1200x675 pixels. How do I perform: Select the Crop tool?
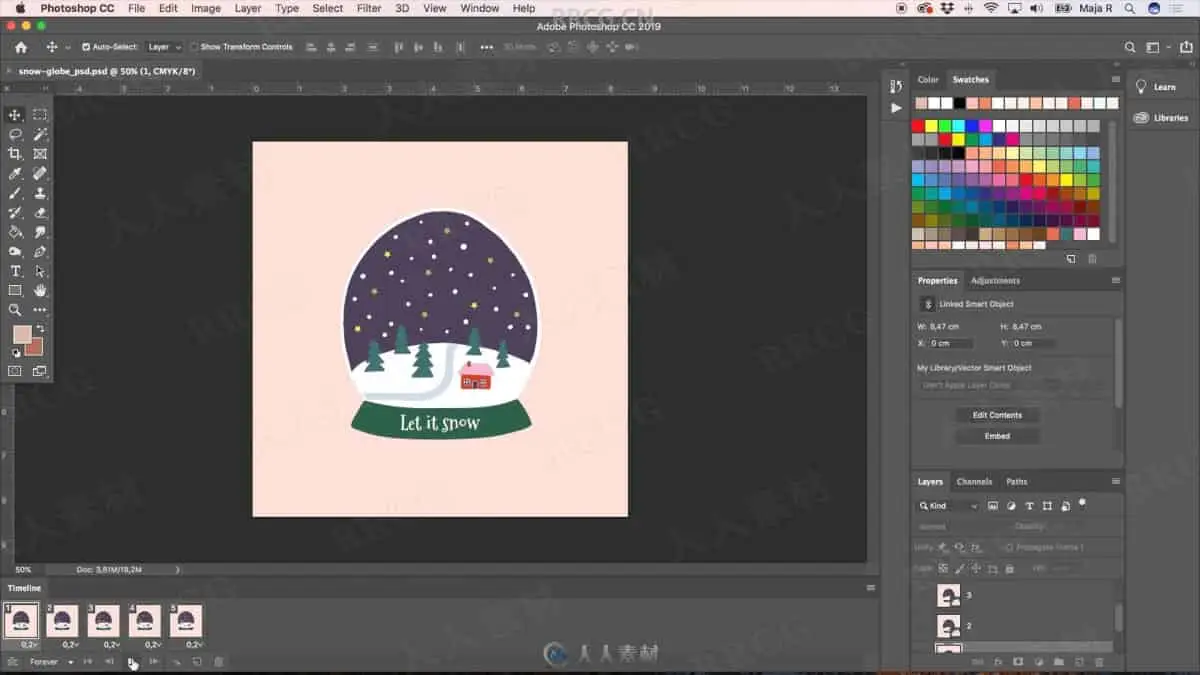tap(16, 154)
